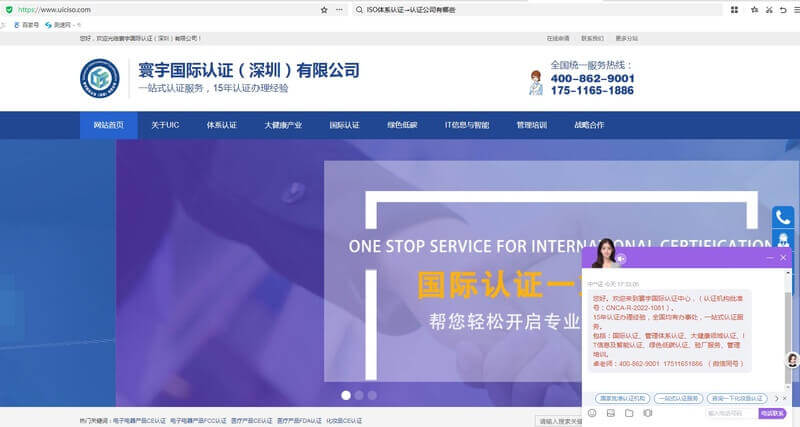Bookmark this page with the star icon
800x427 pixels.
click(x=324, y=10)
